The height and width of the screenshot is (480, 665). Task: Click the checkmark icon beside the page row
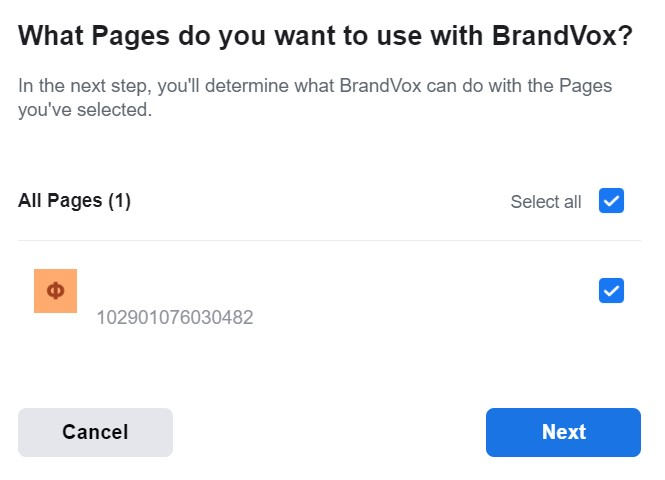611,291
